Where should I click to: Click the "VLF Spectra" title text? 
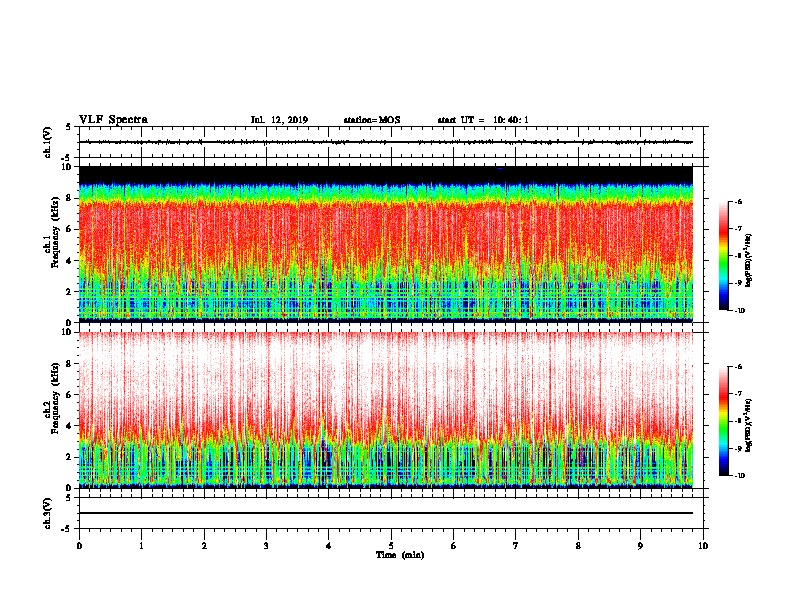113,120
